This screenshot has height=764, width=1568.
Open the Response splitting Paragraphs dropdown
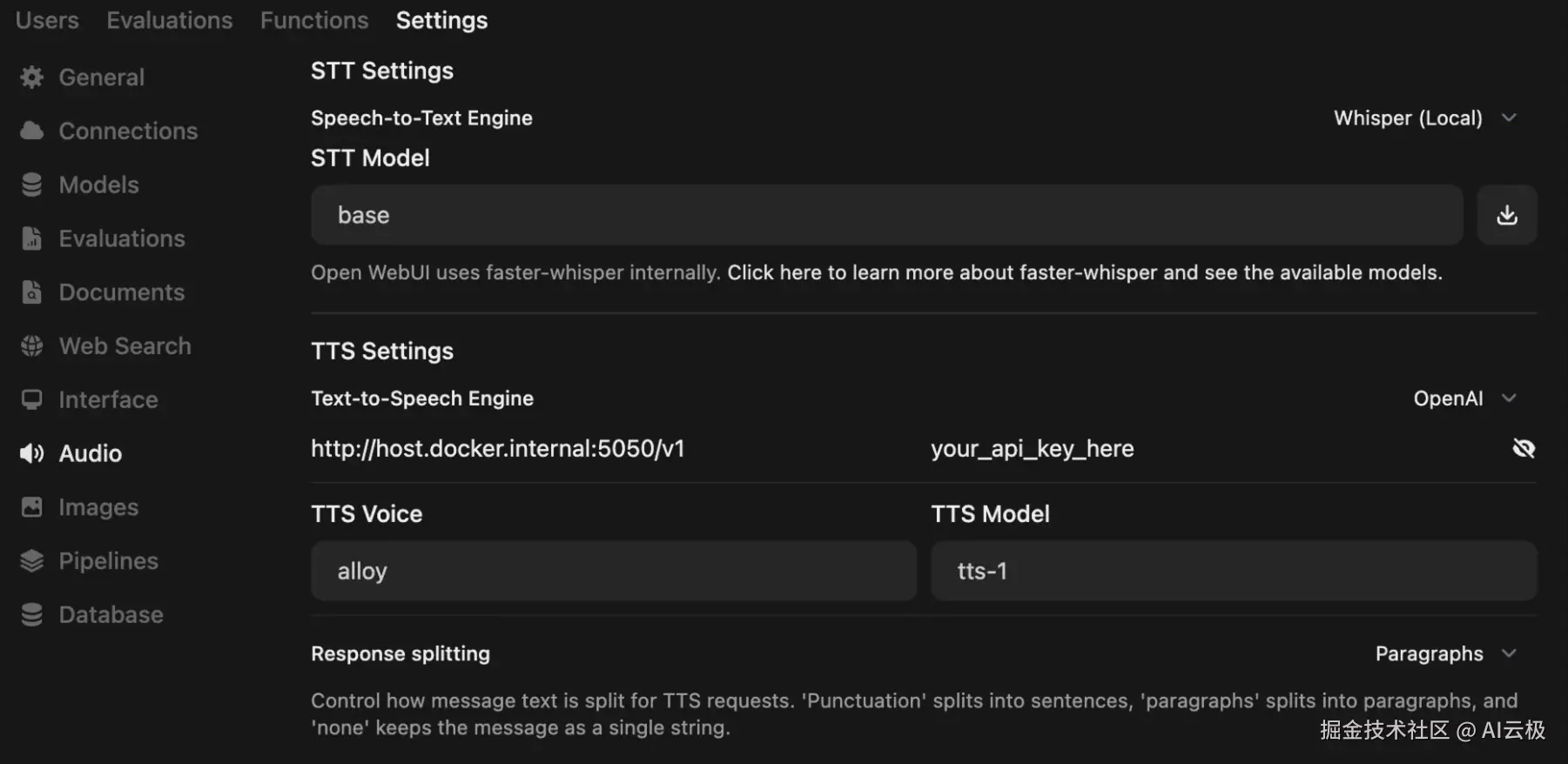coord(1445,653)
